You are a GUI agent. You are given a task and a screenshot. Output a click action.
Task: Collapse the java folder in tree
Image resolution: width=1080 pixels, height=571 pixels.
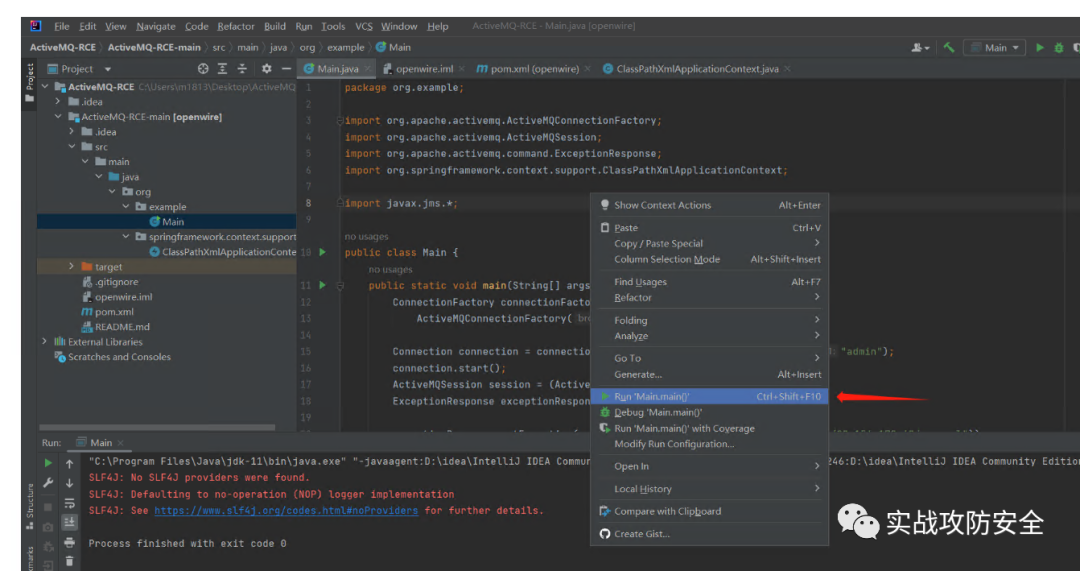tap(99, 177)
